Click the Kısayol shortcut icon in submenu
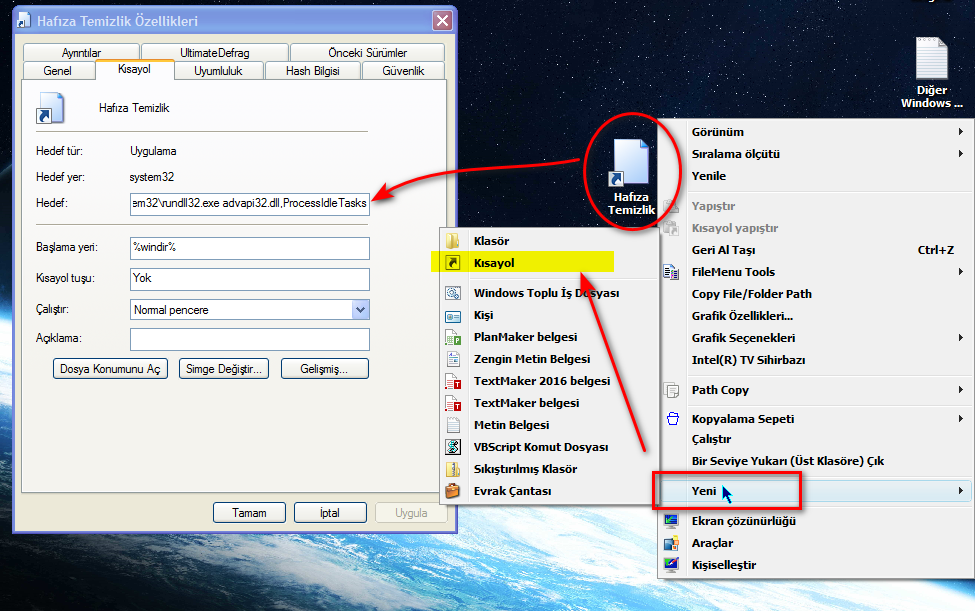Screen dimensions: 975x611 pyautogui.click(x=453, y=263)
